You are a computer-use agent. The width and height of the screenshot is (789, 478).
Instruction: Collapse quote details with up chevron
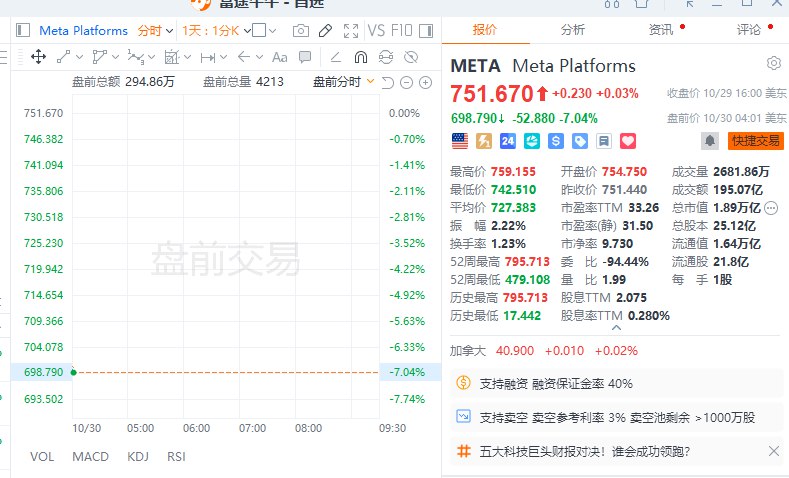[x=616, y=328]
